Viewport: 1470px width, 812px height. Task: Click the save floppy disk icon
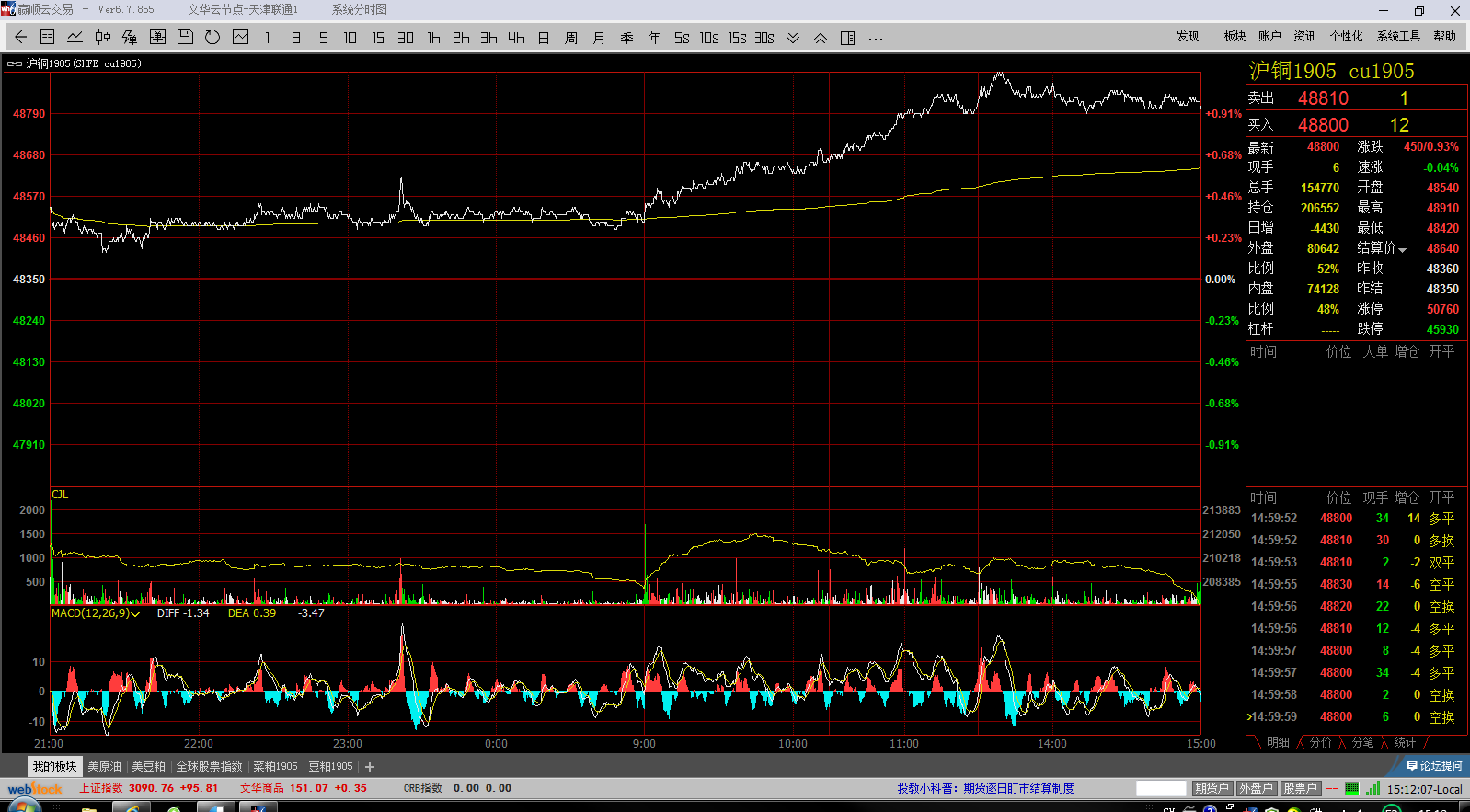click(x=185, y=38)
